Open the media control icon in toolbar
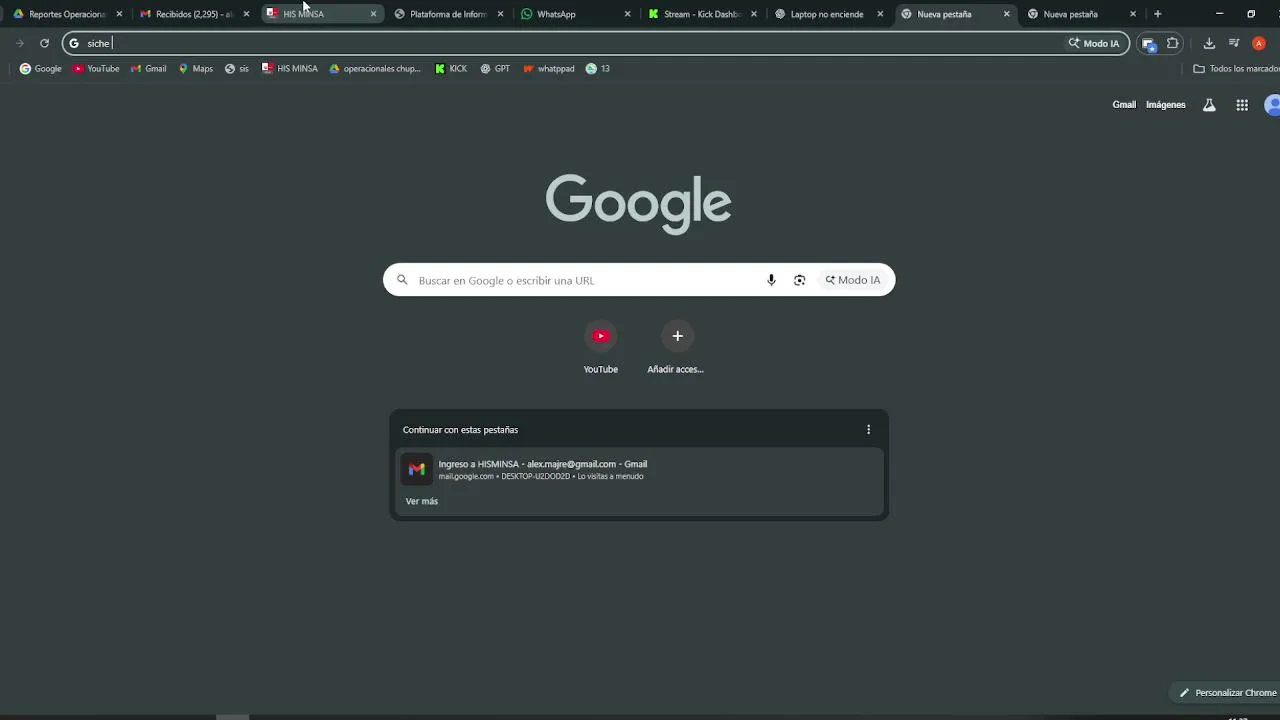The width and height of the screenshot is (1280, 720). [x=1234, y=43]
